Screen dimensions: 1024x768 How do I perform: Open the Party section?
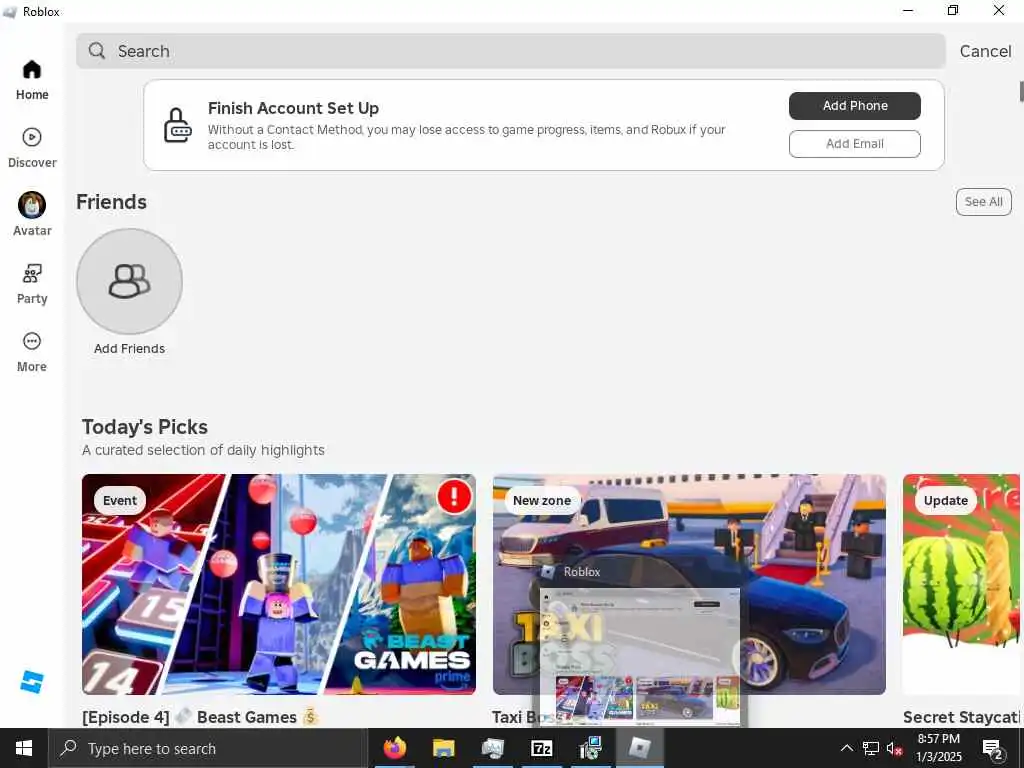pyautogui.click(x=32, y=284)
